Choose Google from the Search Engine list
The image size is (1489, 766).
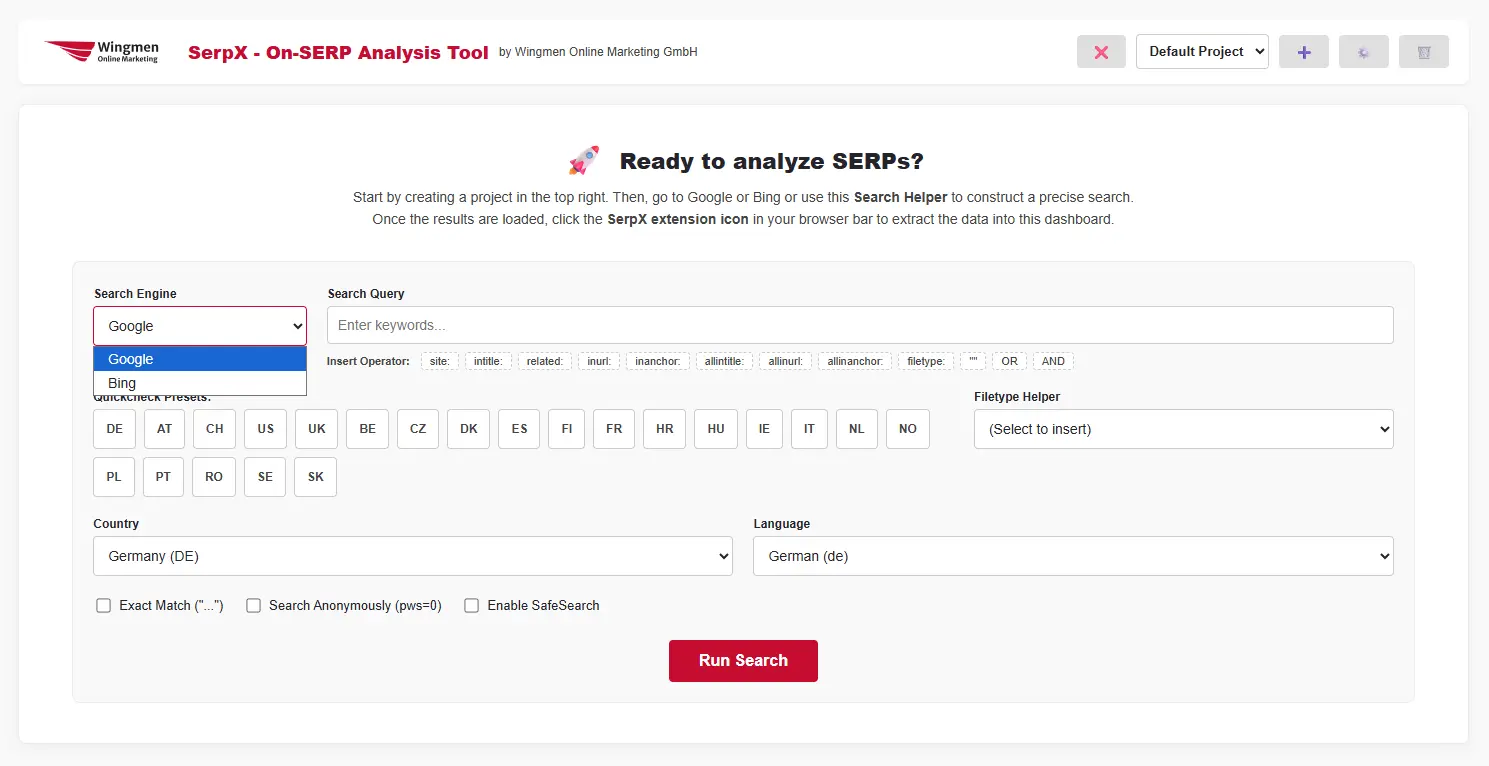[200, 359]
